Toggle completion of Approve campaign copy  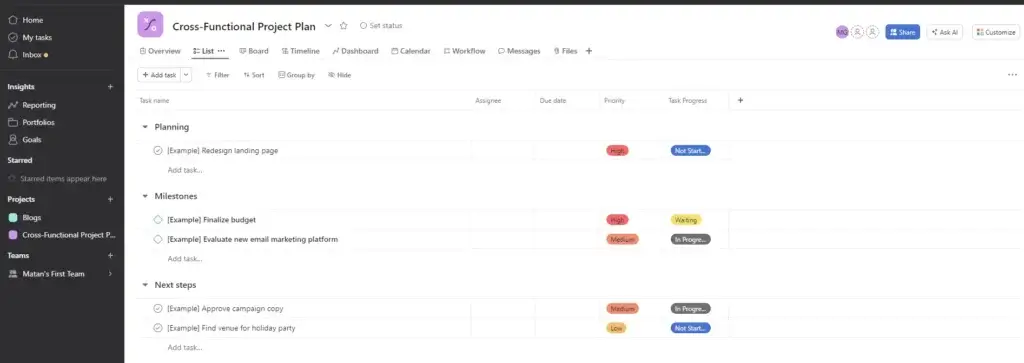pos(157,309)
